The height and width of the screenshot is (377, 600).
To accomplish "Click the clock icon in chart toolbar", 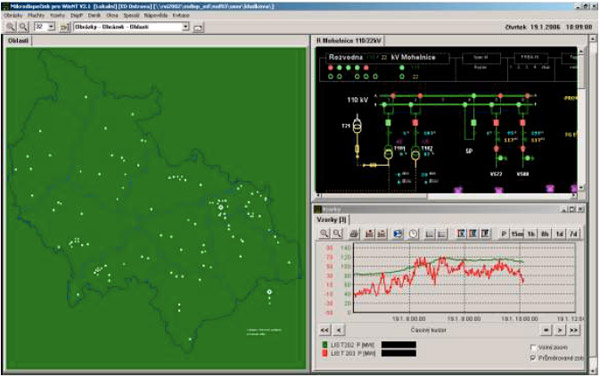I will click(x=412, y=233).
